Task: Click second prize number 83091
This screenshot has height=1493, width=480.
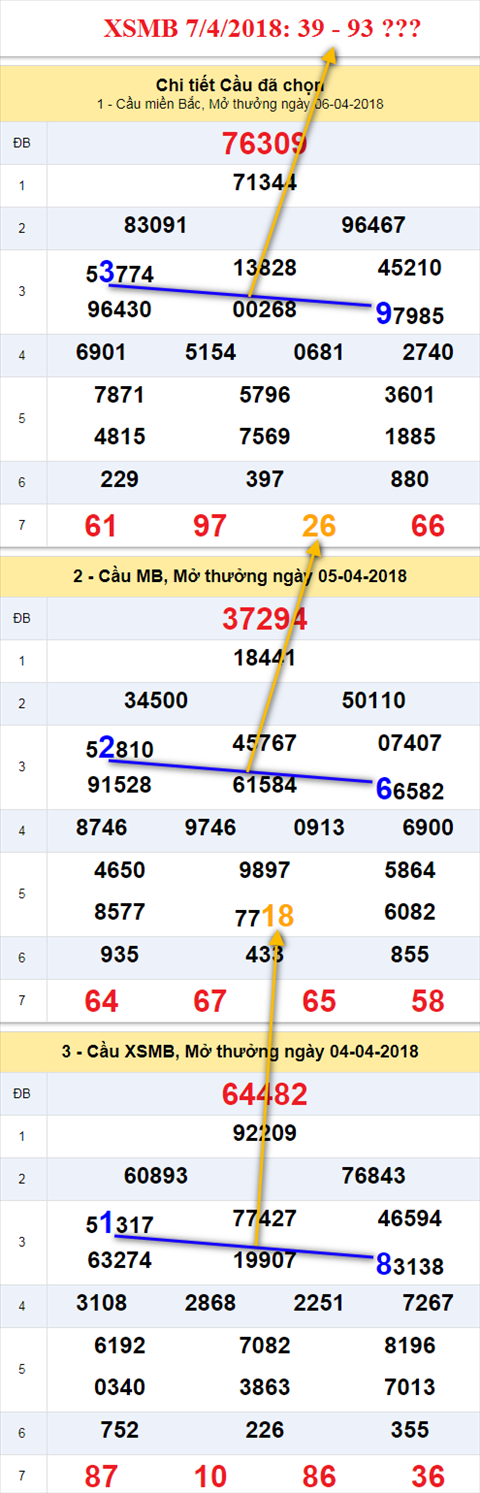Action: 156,226
